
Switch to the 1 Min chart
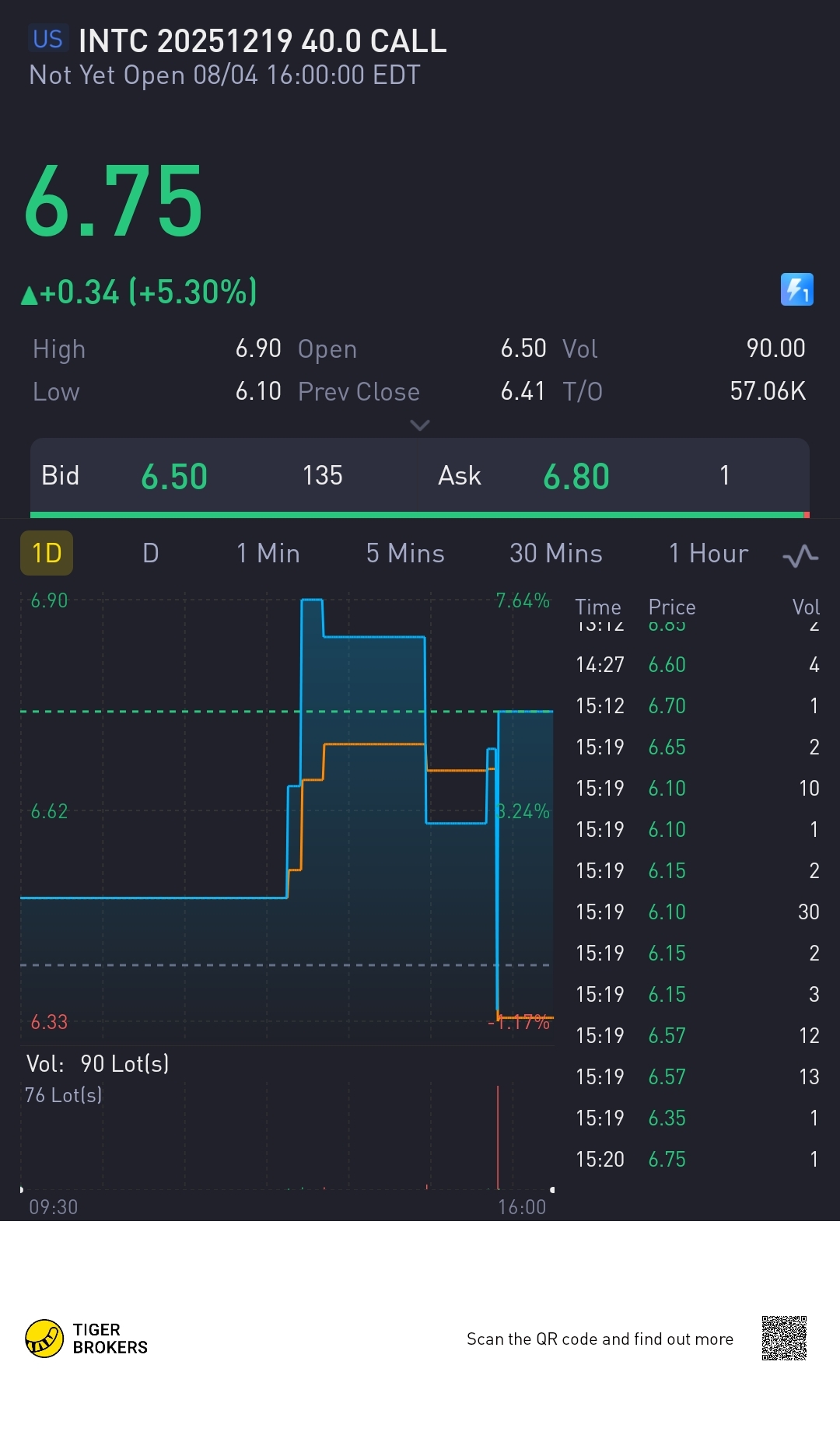point(268,553)
